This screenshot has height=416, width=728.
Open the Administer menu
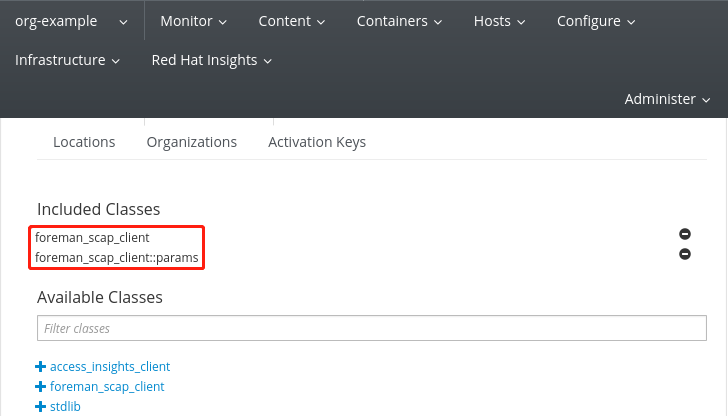pyautogui.click(x=667, y=99)
